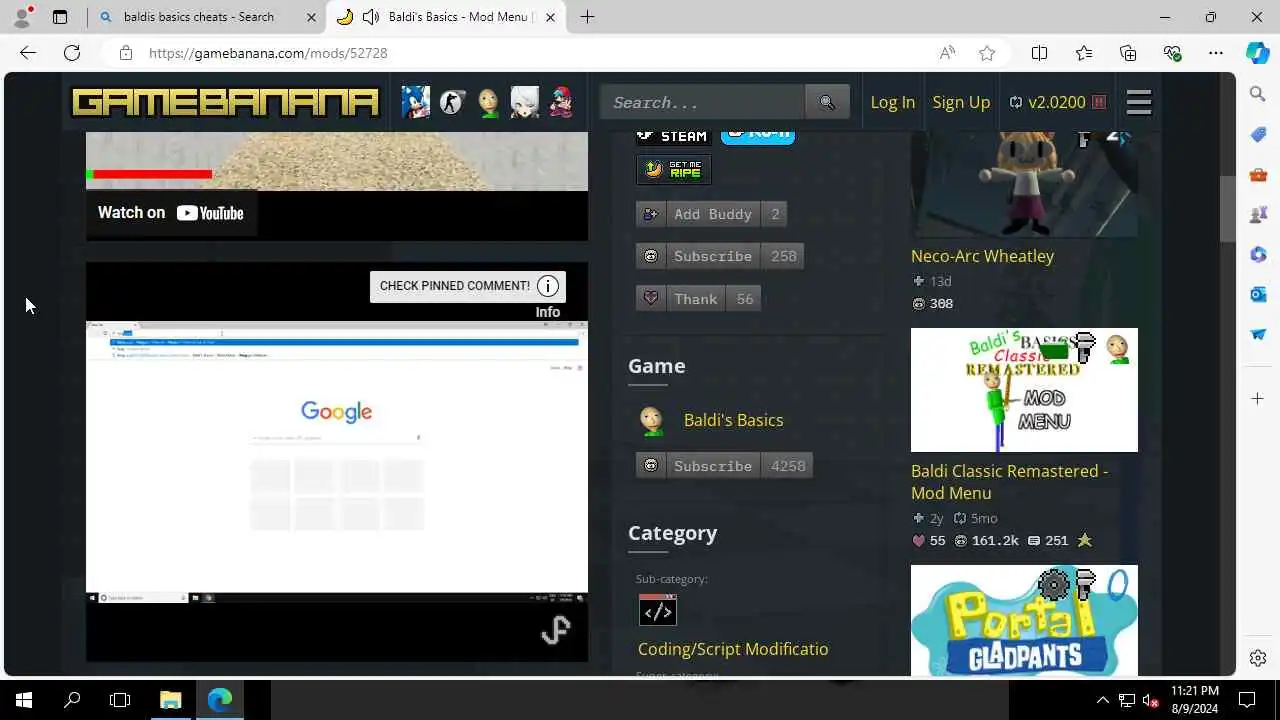Click the Baldi avatar icon under Game
The height and width of the screenshot is (720, 1280).
coord(651,420)
